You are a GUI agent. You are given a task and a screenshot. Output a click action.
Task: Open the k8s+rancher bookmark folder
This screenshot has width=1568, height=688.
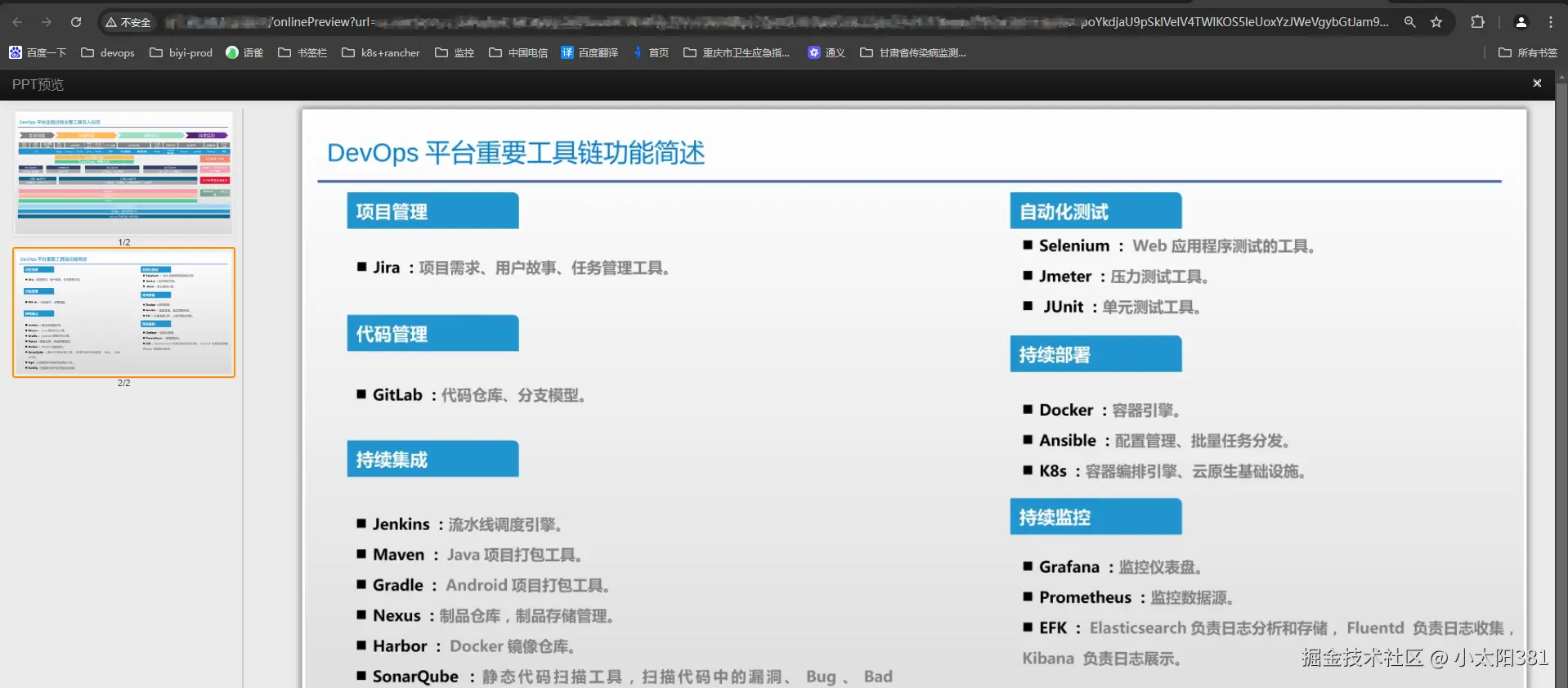pyautogui.click(x=381, y=52)
